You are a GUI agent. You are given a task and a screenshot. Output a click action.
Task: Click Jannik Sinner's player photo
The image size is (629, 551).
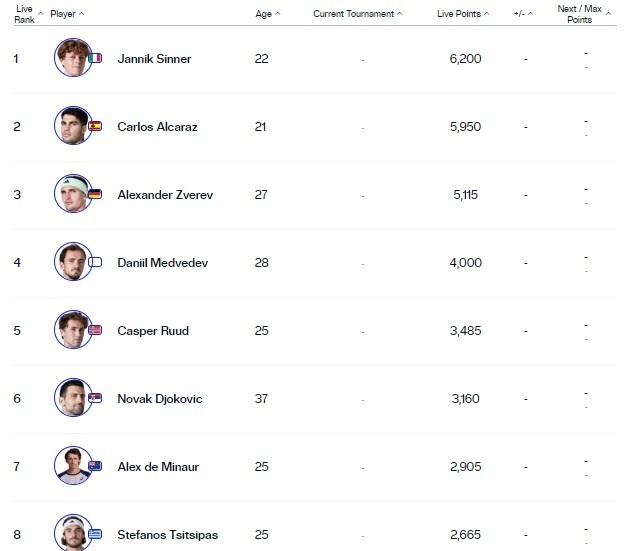pos(71,58)
